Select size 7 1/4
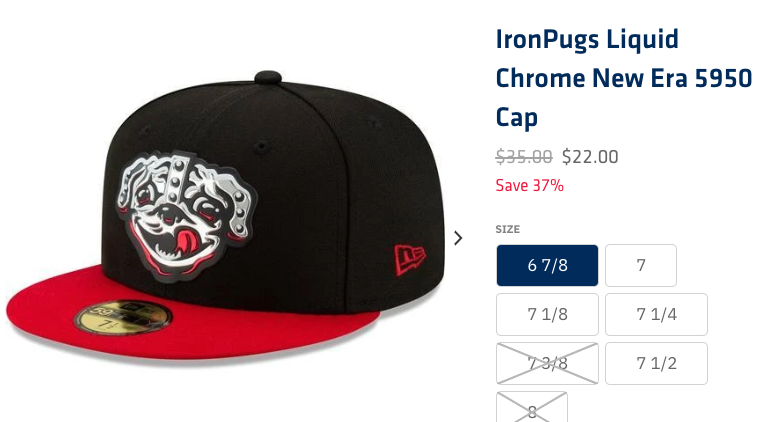 click(x=656, y=314)
